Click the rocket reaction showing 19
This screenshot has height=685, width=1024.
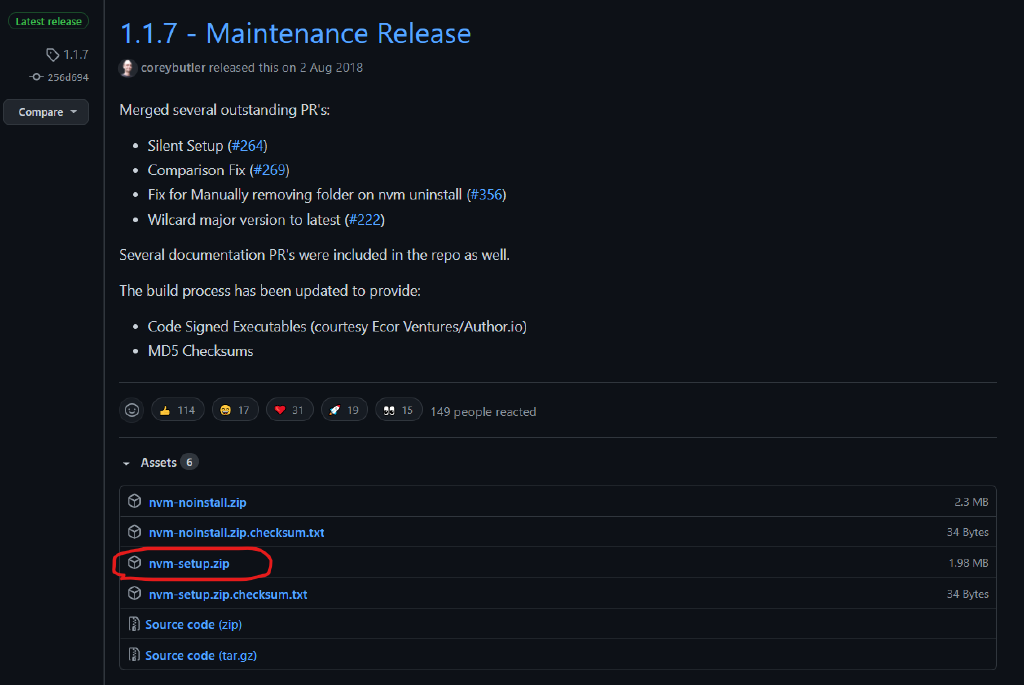pyautogui.click(x=344, y=410)
